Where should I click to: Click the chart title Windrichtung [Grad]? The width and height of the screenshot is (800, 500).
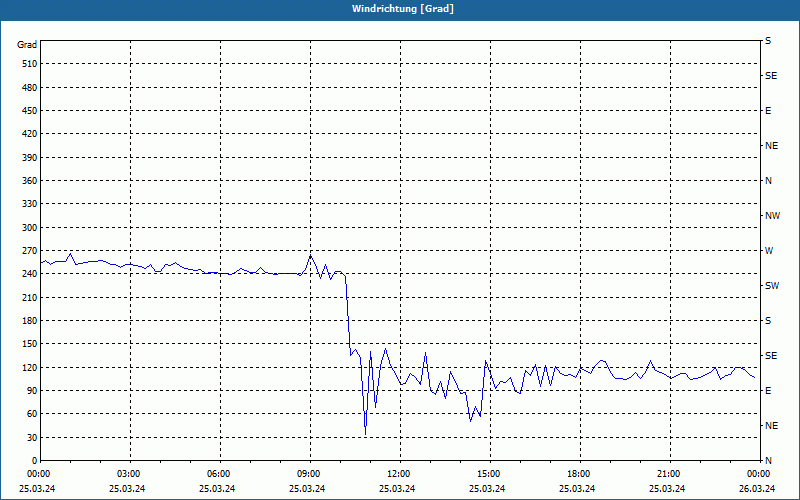pyautogui.click(x=403, y=9)
